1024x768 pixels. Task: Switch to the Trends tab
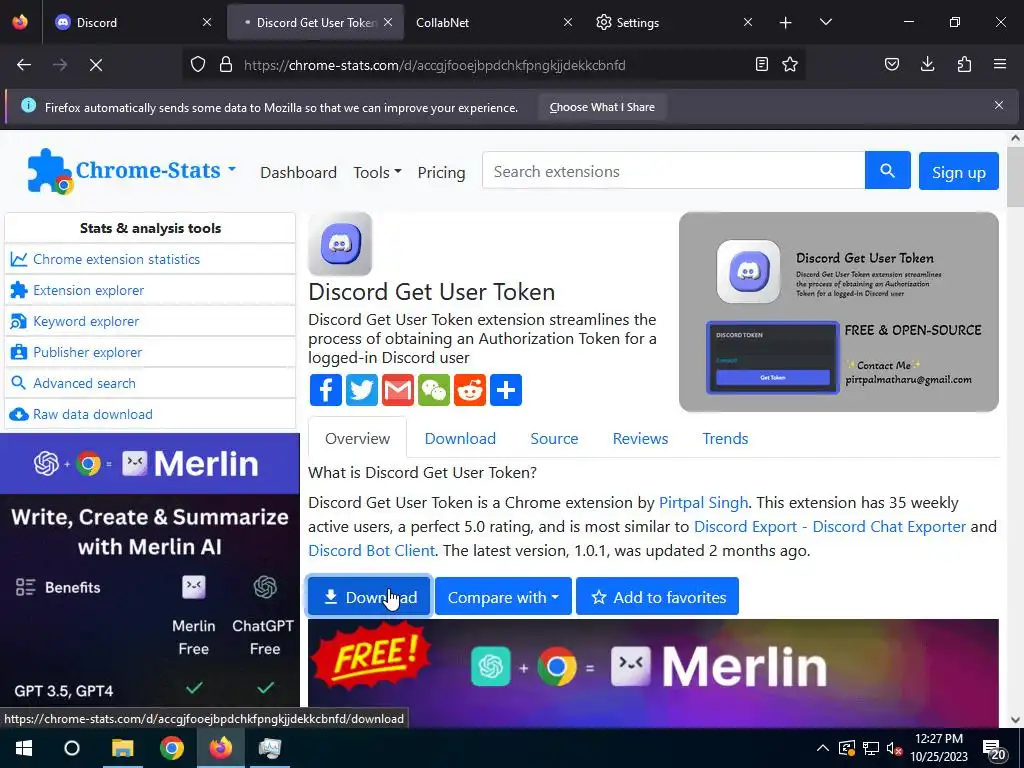pyautogui.click(x=725, y=438)
